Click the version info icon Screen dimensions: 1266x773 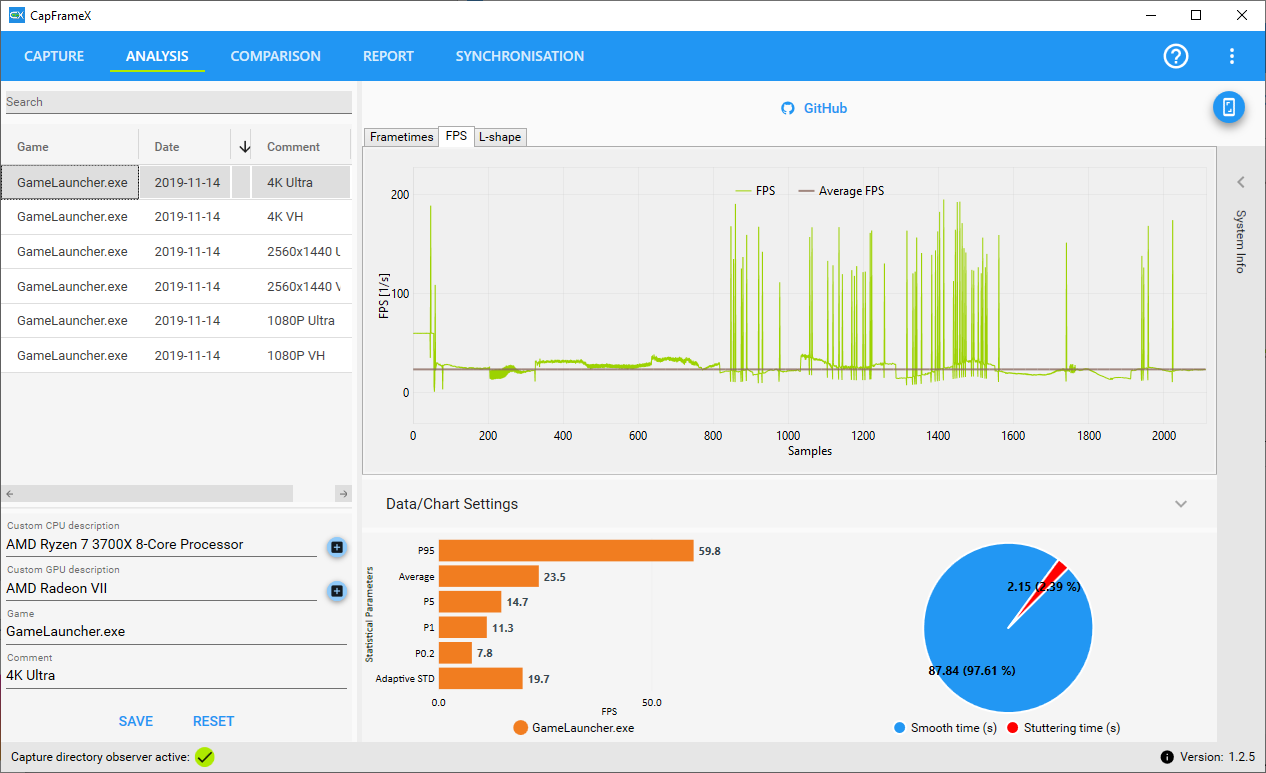click(1167, 757)
